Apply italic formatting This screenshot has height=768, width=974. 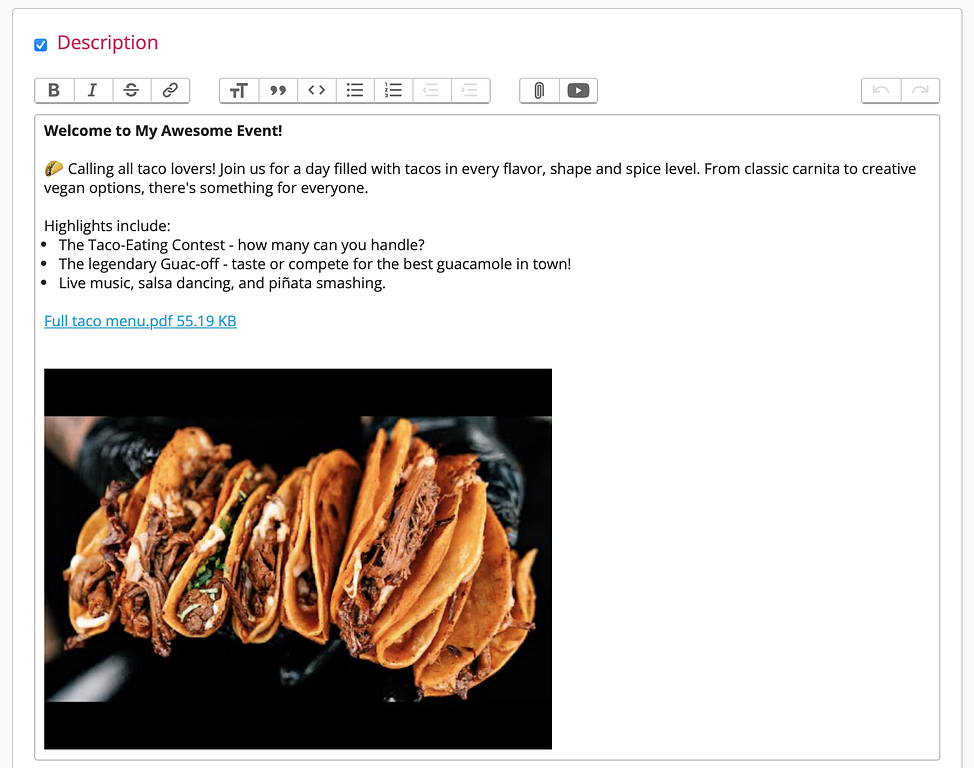tap(92, 90)
